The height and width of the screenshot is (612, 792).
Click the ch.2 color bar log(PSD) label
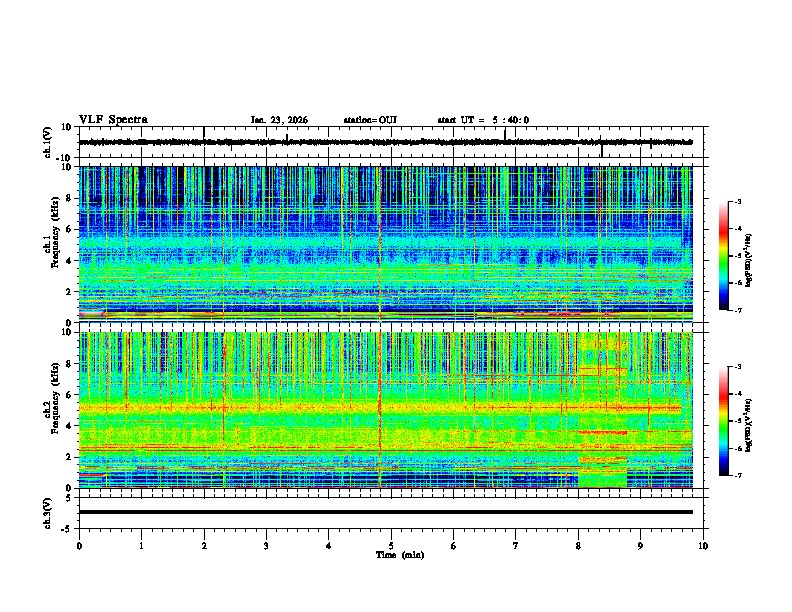pos(749,425)
